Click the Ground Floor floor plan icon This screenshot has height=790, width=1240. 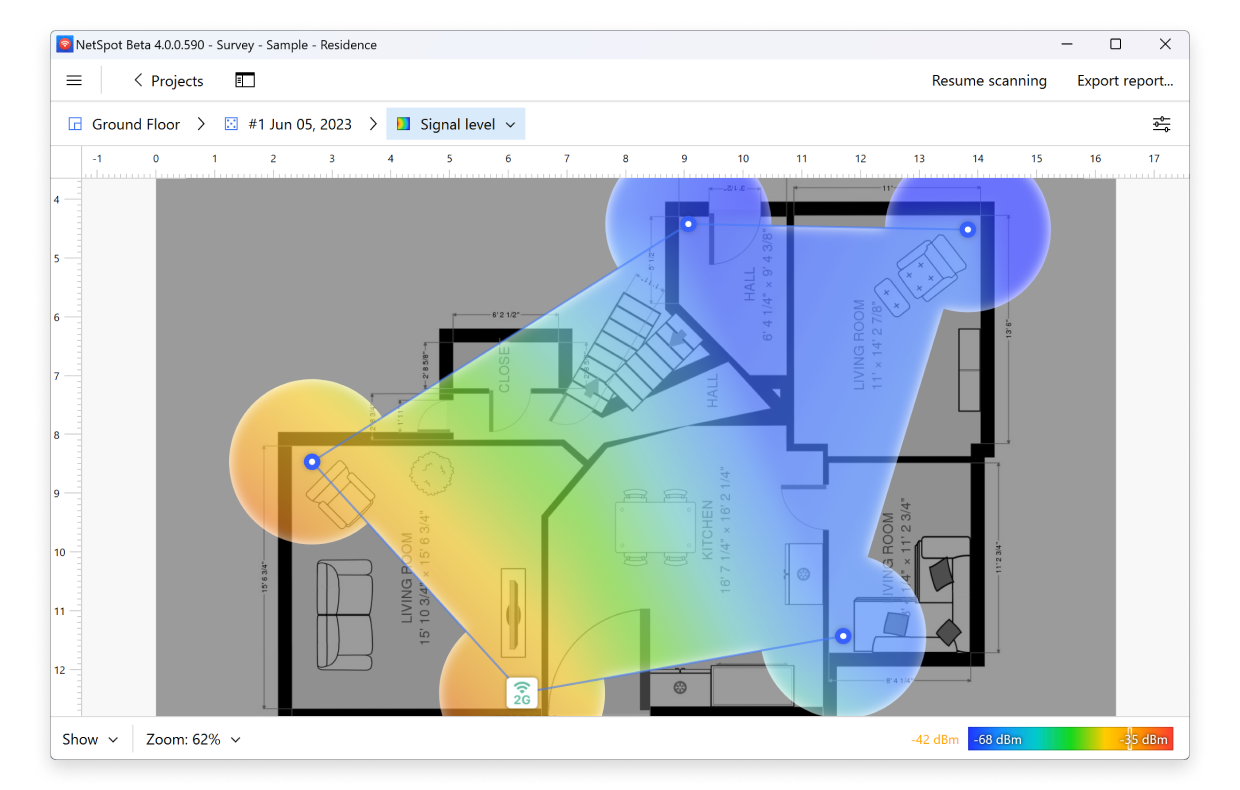[75, 124]
